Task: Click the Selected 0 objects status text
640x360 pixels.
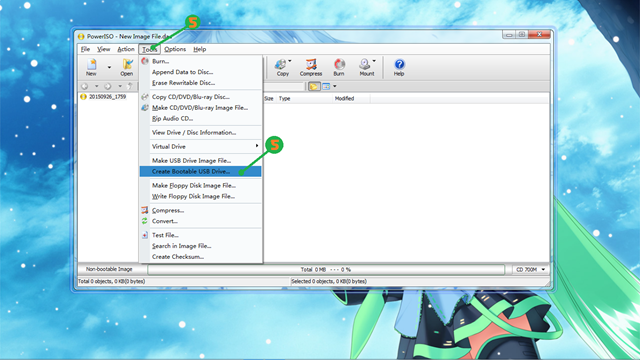Action: pos(329,281)
